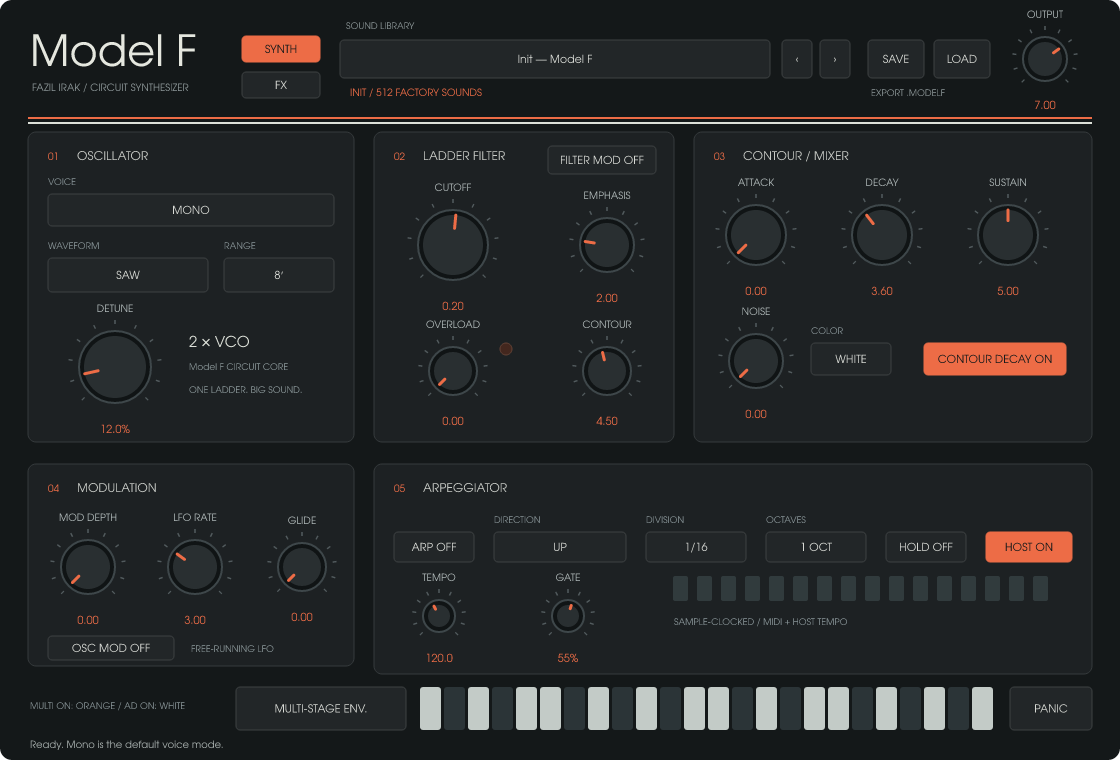Click the CUTOFF knob
Viewport: 1120px width, 760px height.
click(x=453, y=245)
